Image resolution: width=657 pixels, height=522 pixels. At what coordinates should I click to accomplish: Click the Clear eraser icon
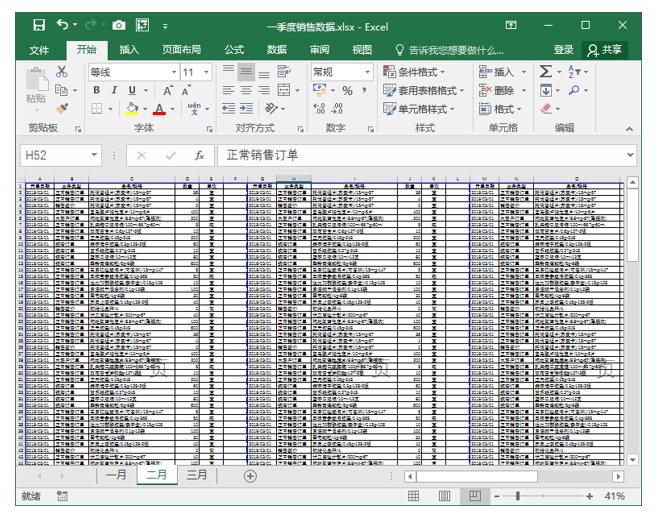click(x=546, y=109)
